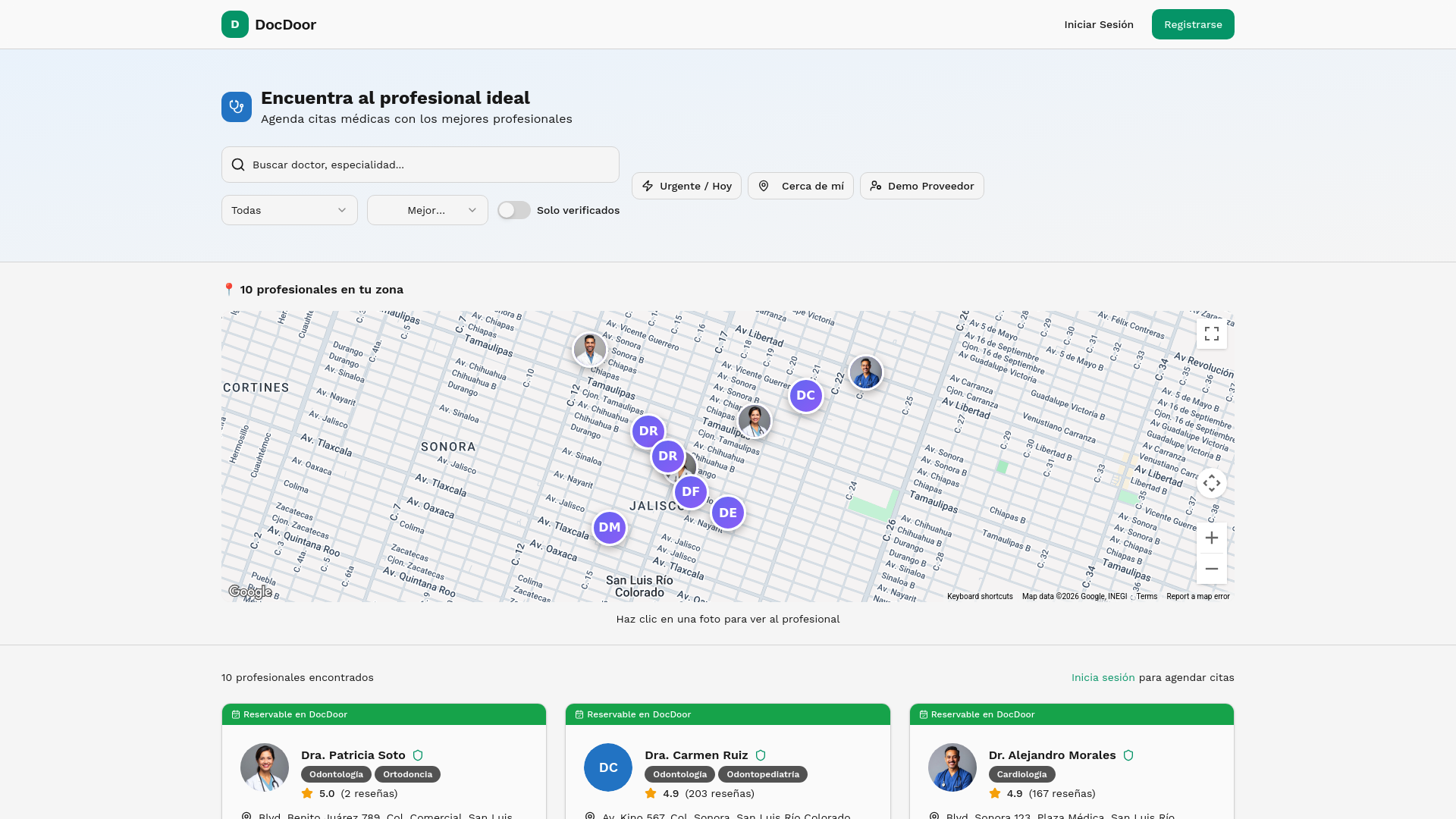The width and height of the screenshot is (1456, 819).
Task: Click the Inicia sesión link above the cards
Action: tap(1103, 677)
